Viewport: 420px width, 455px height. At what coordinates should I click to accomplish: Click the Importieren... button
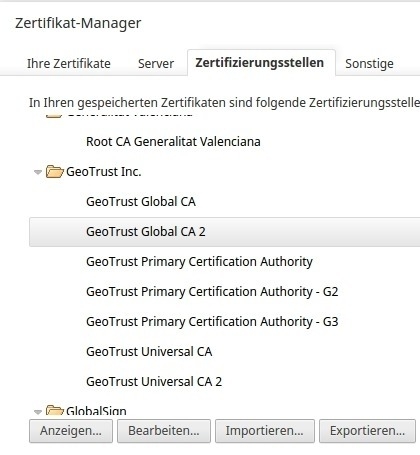[x=265, y=431]
